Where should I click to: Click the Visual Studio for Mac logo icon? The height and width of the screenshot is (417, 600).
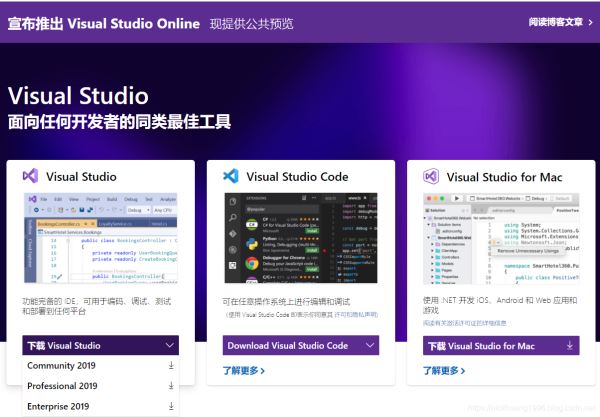431,176
